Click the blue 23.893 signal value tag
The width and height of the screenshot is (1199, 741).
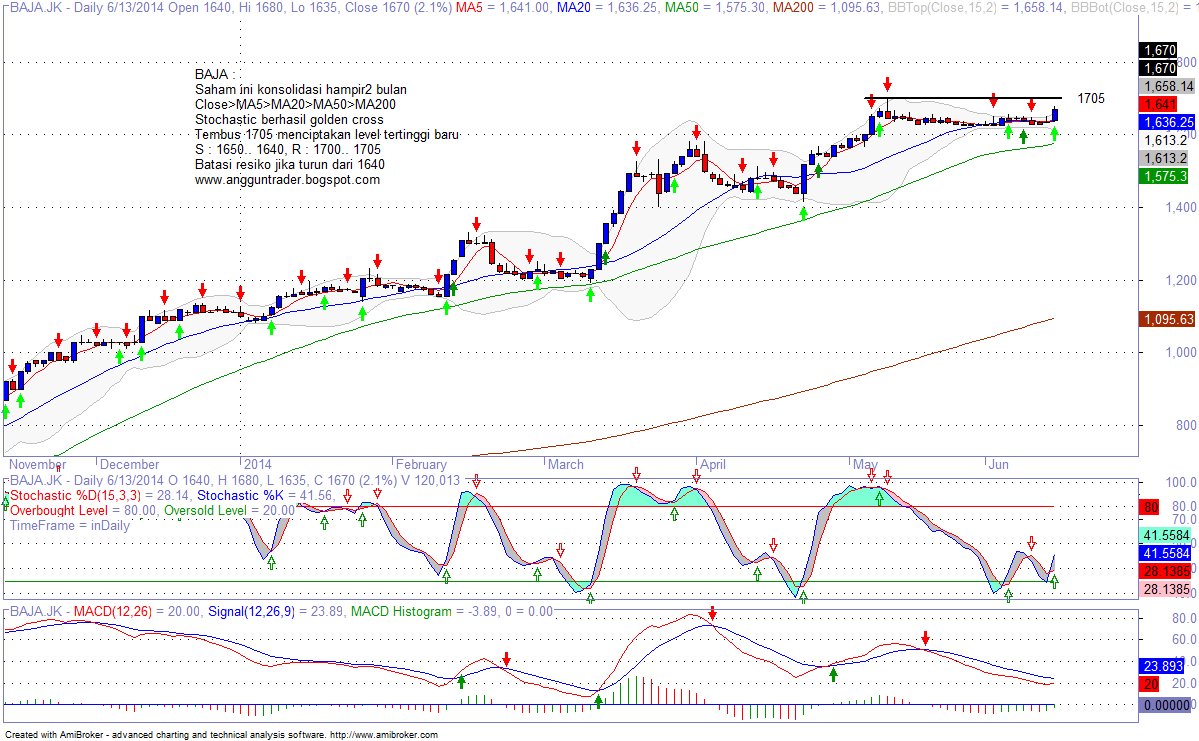click(x=1162, y=666)
